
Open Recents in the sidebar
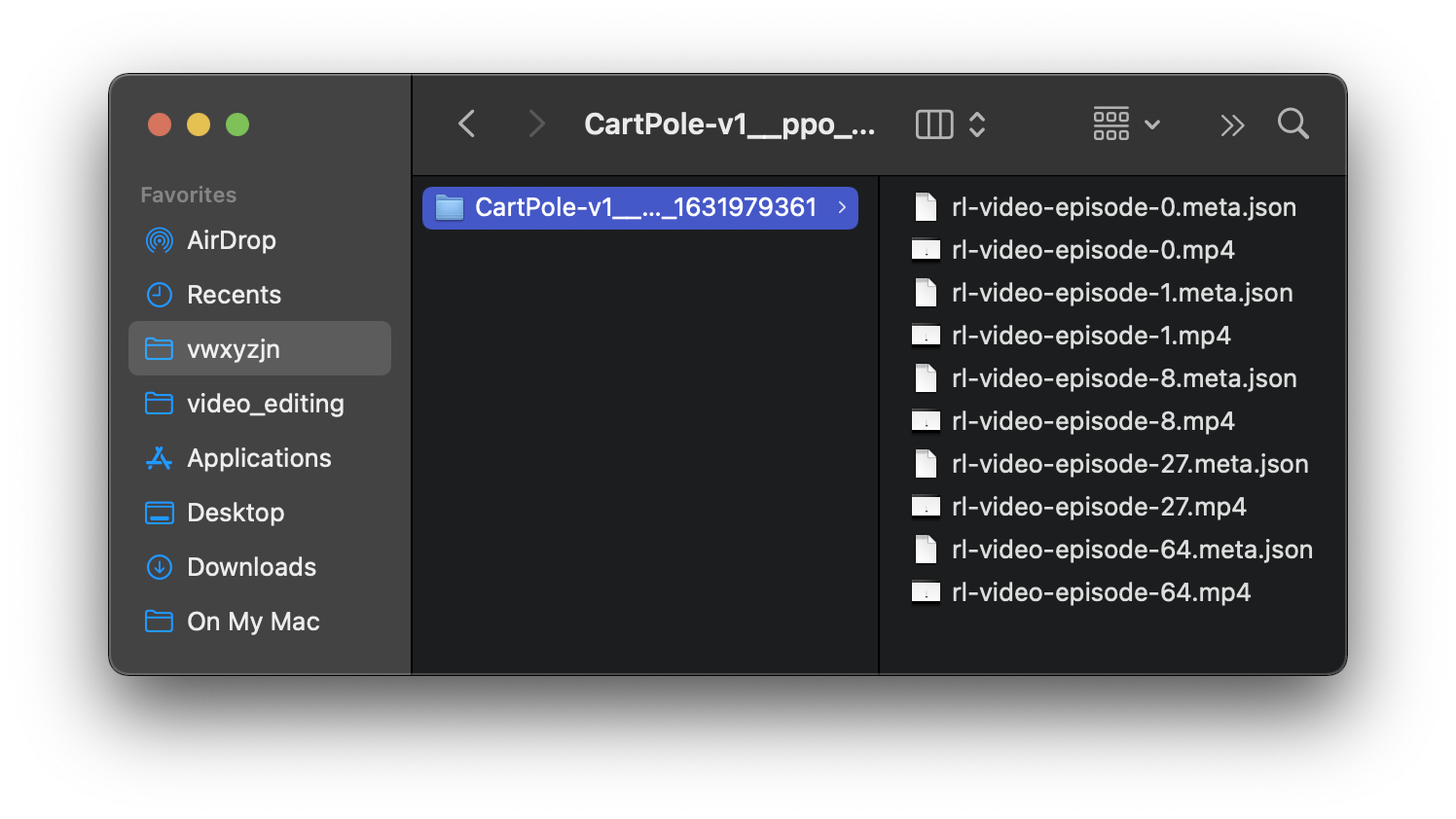(260, 295)
